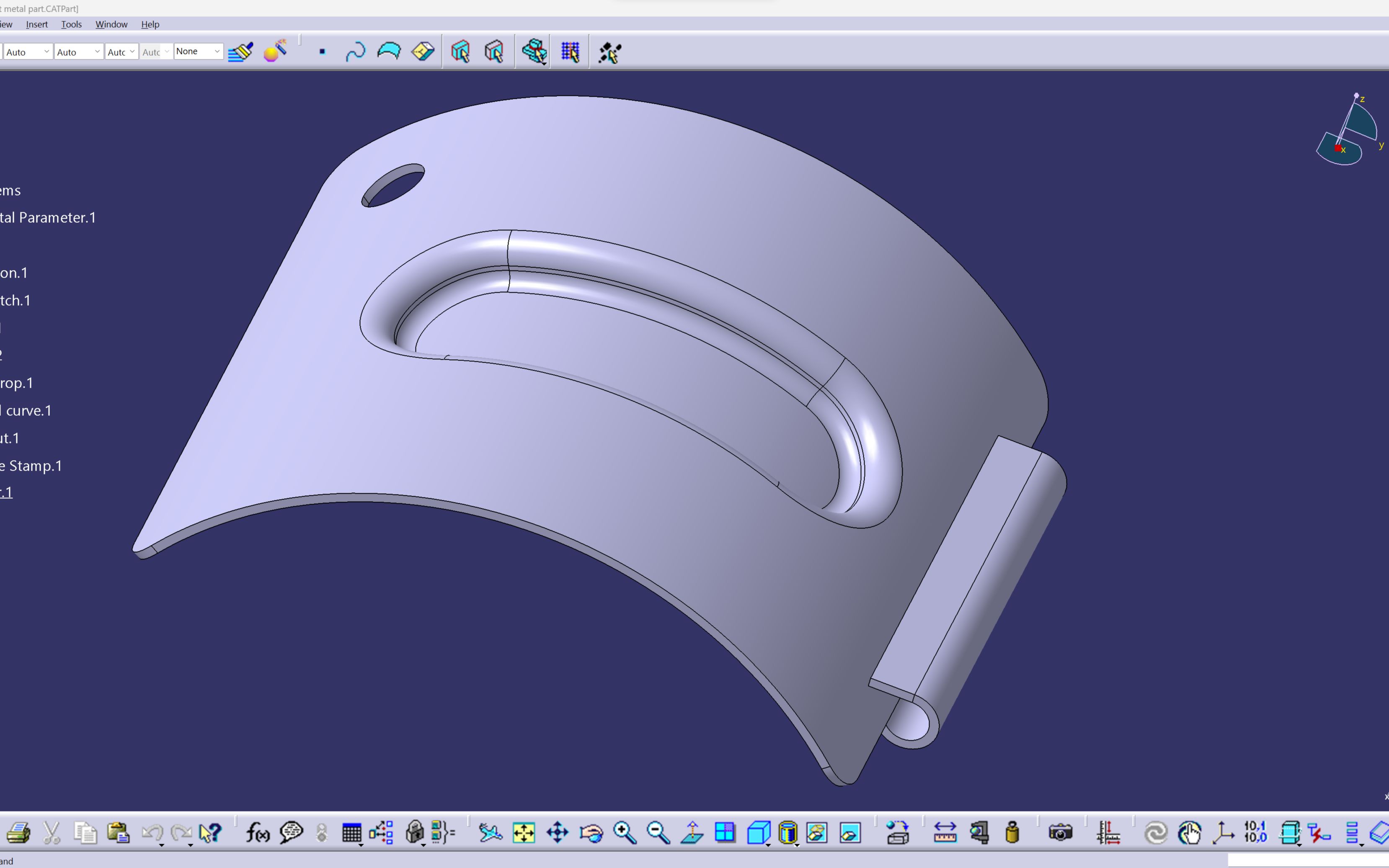Screen dimensions: 1389x868
Task: Click the Isometric View cube icon
Action: tap(759, 832)
